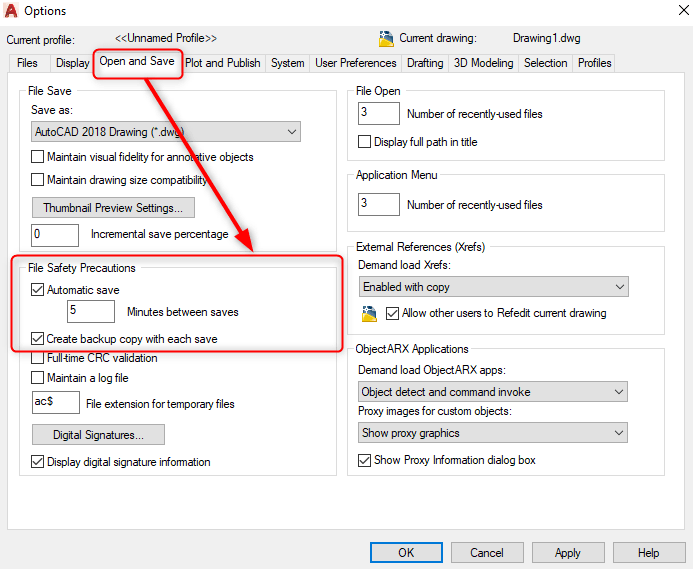This screenshot has height=569, width=693.
Task: Go to the Selection tab
Action: click(545, 63)
